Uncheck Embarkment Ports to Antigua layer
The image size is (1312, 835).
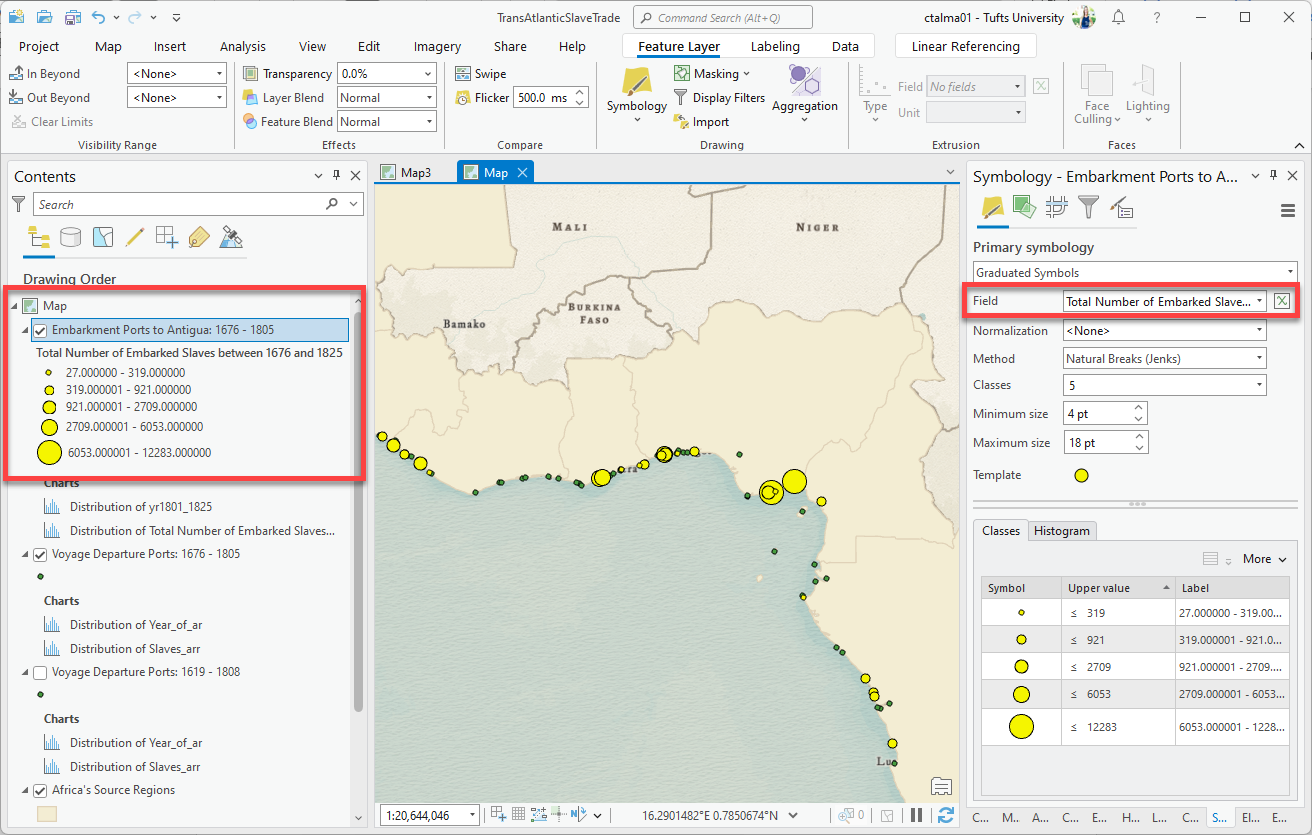(41, 330)
